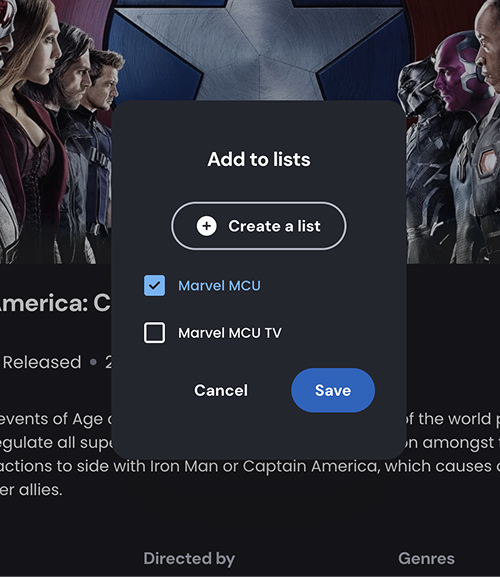The height and width of the screenshot is (577, 500).
Task: Tick the Marvel MCU TV checkbox
Action: [154, 333]
